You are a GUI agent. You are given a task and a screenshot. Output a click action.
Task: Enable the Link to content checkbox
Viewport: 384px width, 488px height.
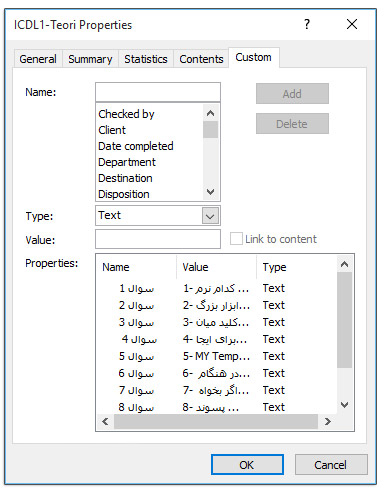236,239
